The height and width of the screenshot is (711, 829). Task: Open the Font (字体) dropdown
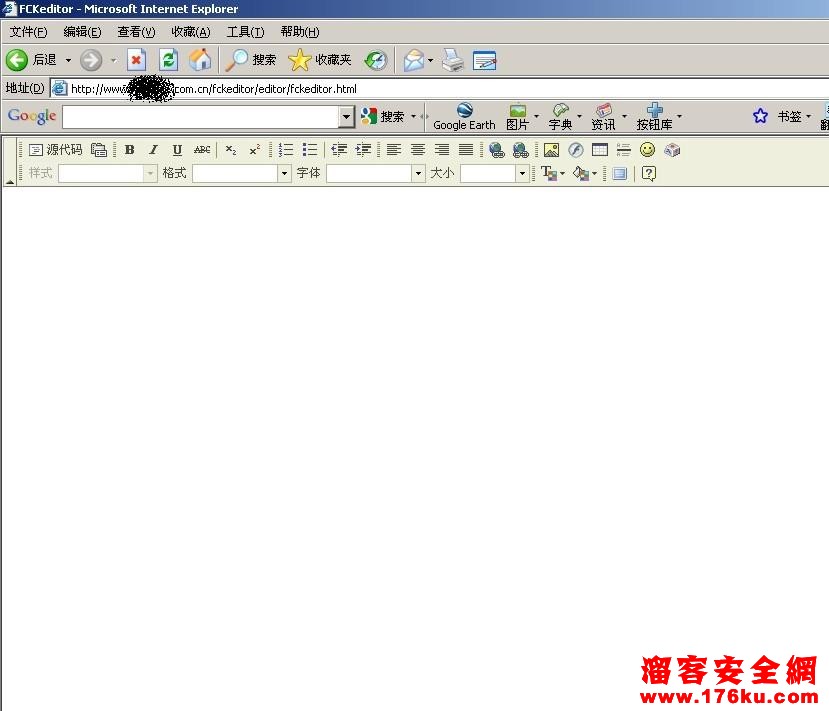(418, 173)
